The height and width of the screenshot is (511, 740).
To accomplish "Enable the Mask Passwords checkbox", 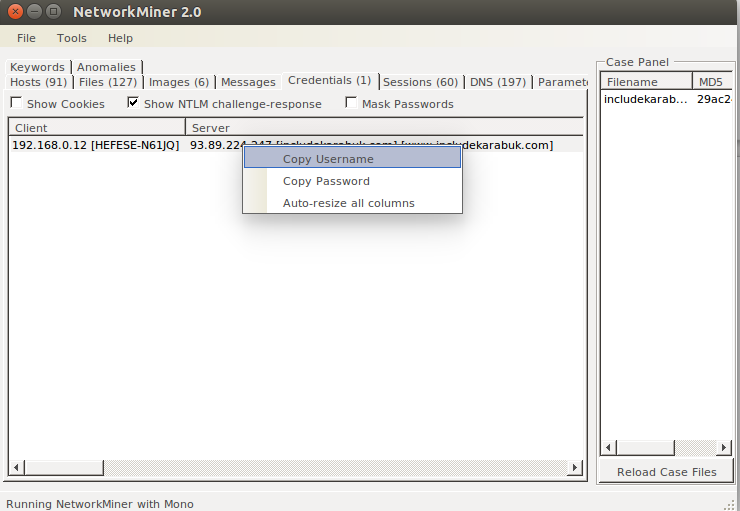I will pyautogui.click(x=351, y=102).
